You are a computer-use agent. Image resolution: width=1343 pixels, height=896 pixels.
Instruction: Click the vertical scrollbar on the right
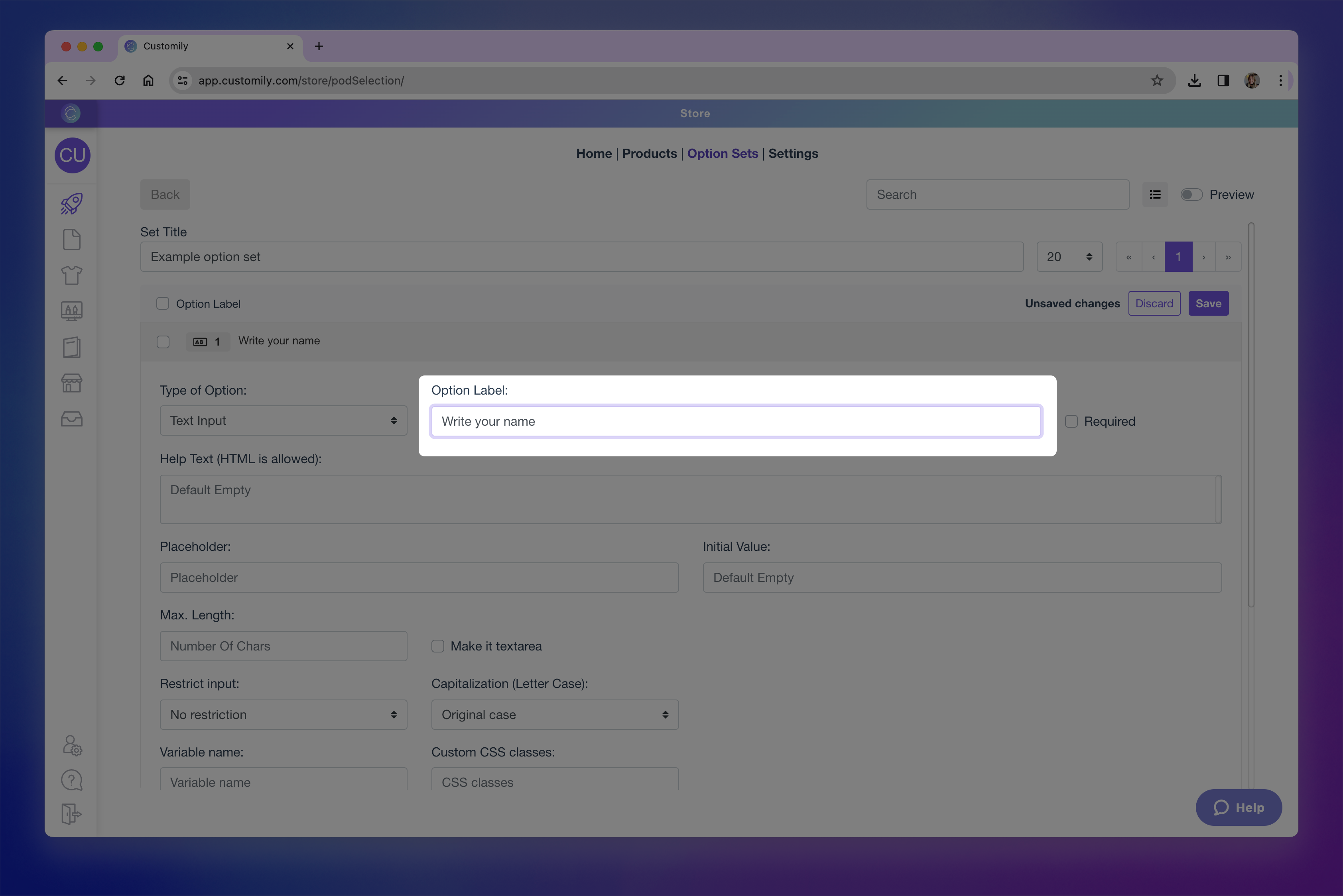(1251, 414)
